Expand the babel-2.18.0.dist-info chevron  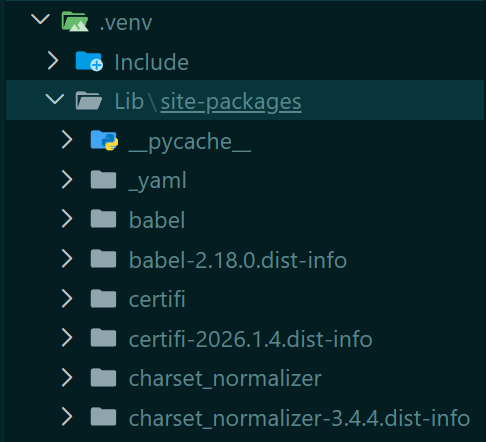point(67,259)
